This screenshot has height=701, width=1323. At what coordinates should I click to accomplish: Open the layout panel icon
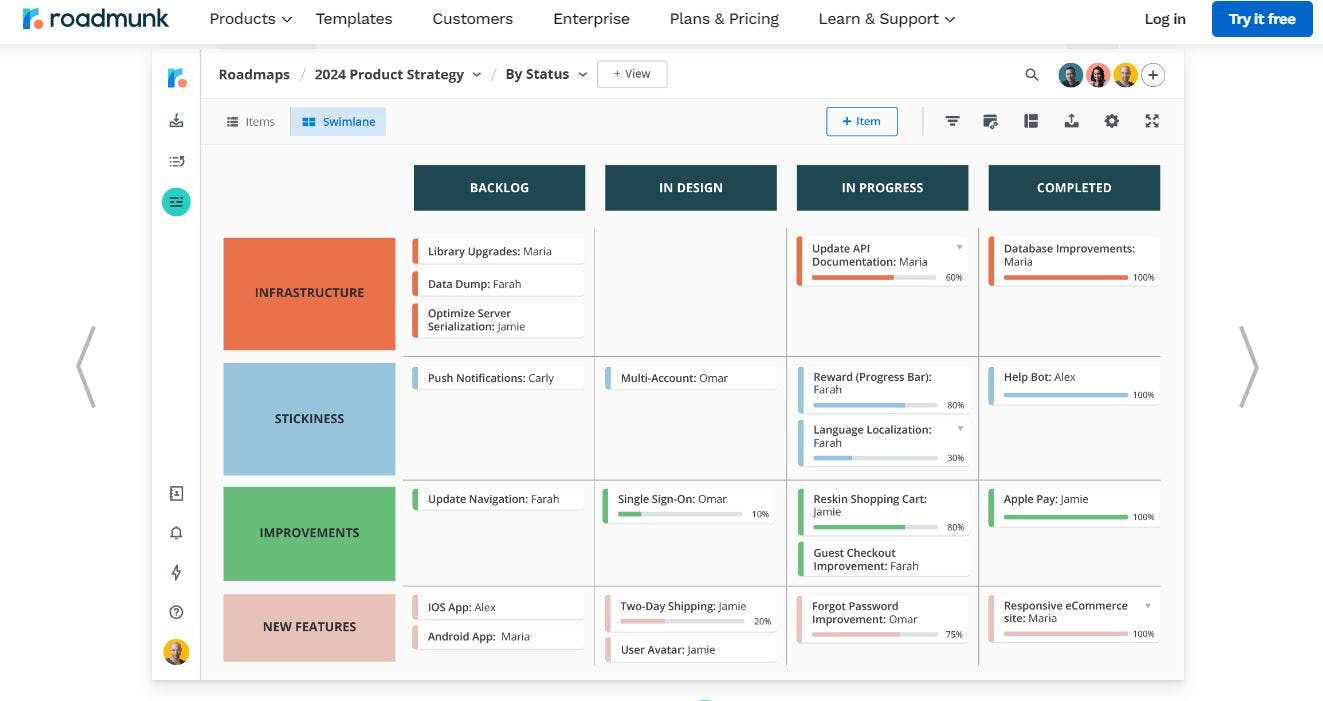(x=1031, y=121)
